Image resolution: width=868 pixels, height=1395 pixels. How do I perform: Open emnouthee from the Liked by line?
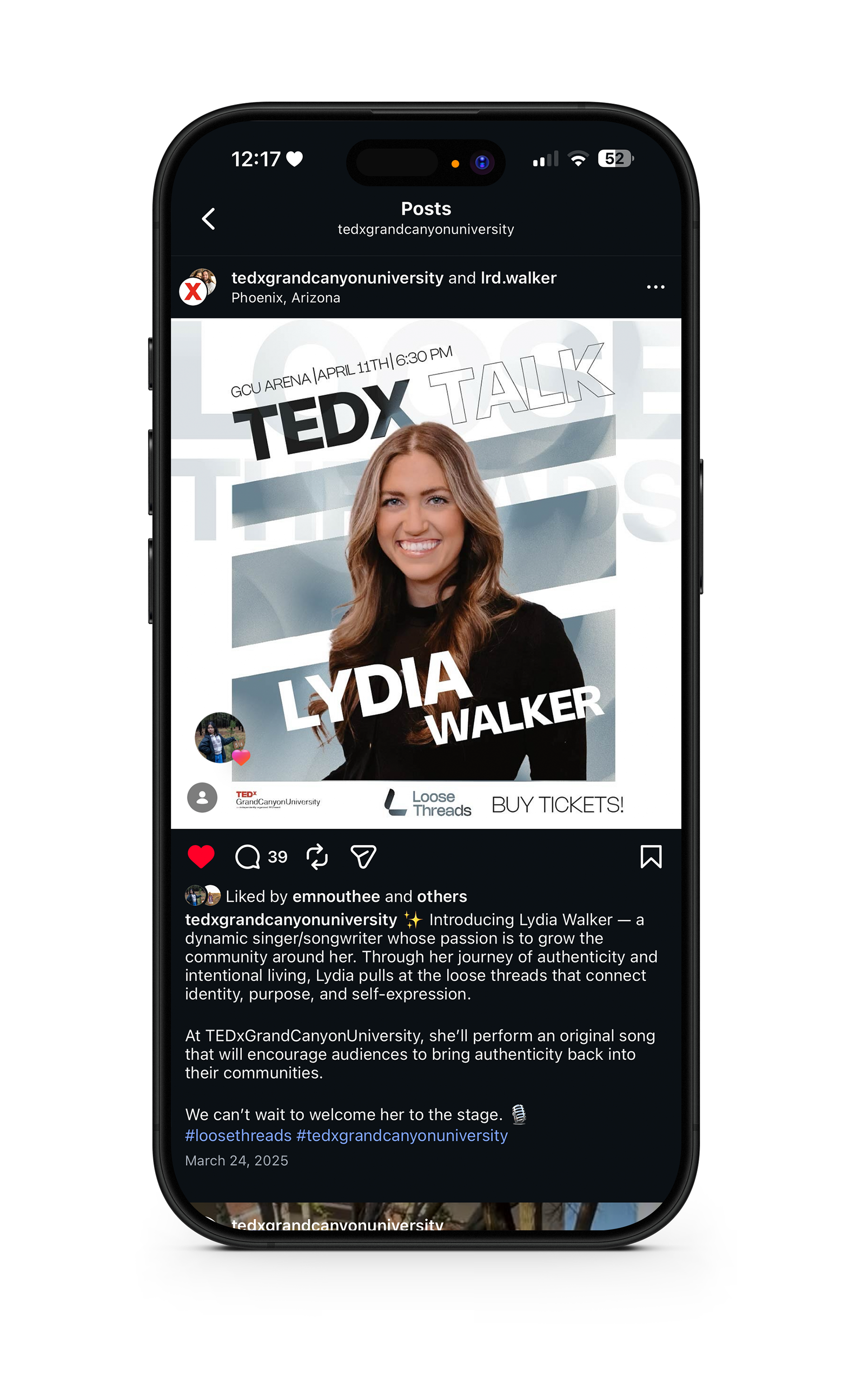coord(336,896)
